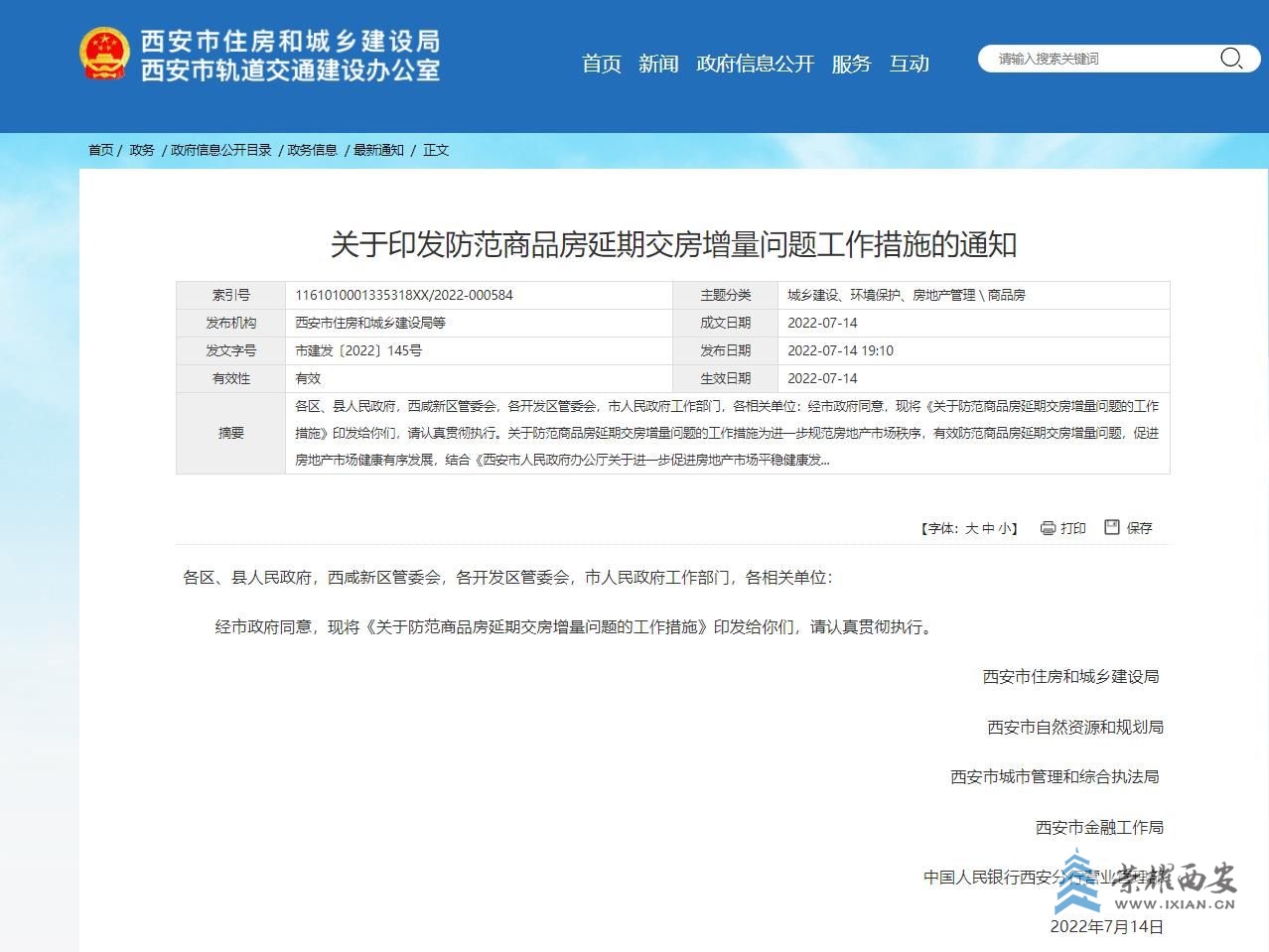This screenshot has width=1269, height=952.
Task: Open 政府信息公开目录 breadcrumb link
Action: [221, 150]
